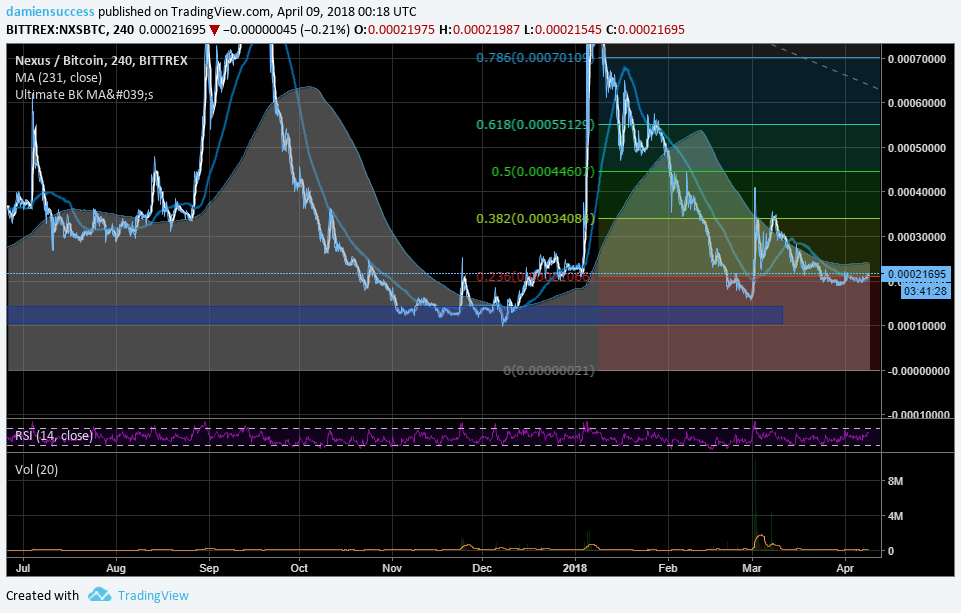
Task: Click the Apr time axis label
Action: click(845, 568)
